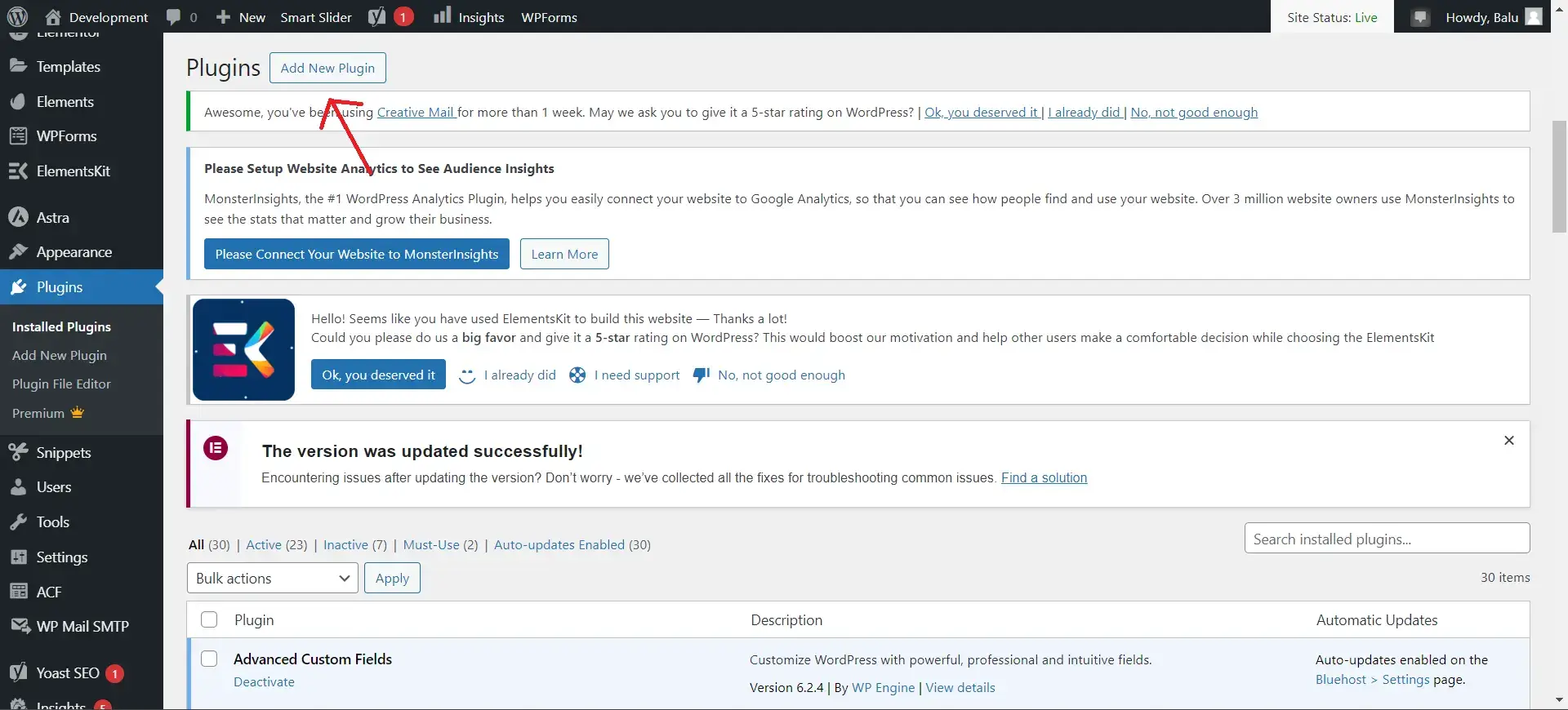Click the WP Mail SMTP envelope icon
This screenshot has height=710, width=1568.
(x=20, y=626)
